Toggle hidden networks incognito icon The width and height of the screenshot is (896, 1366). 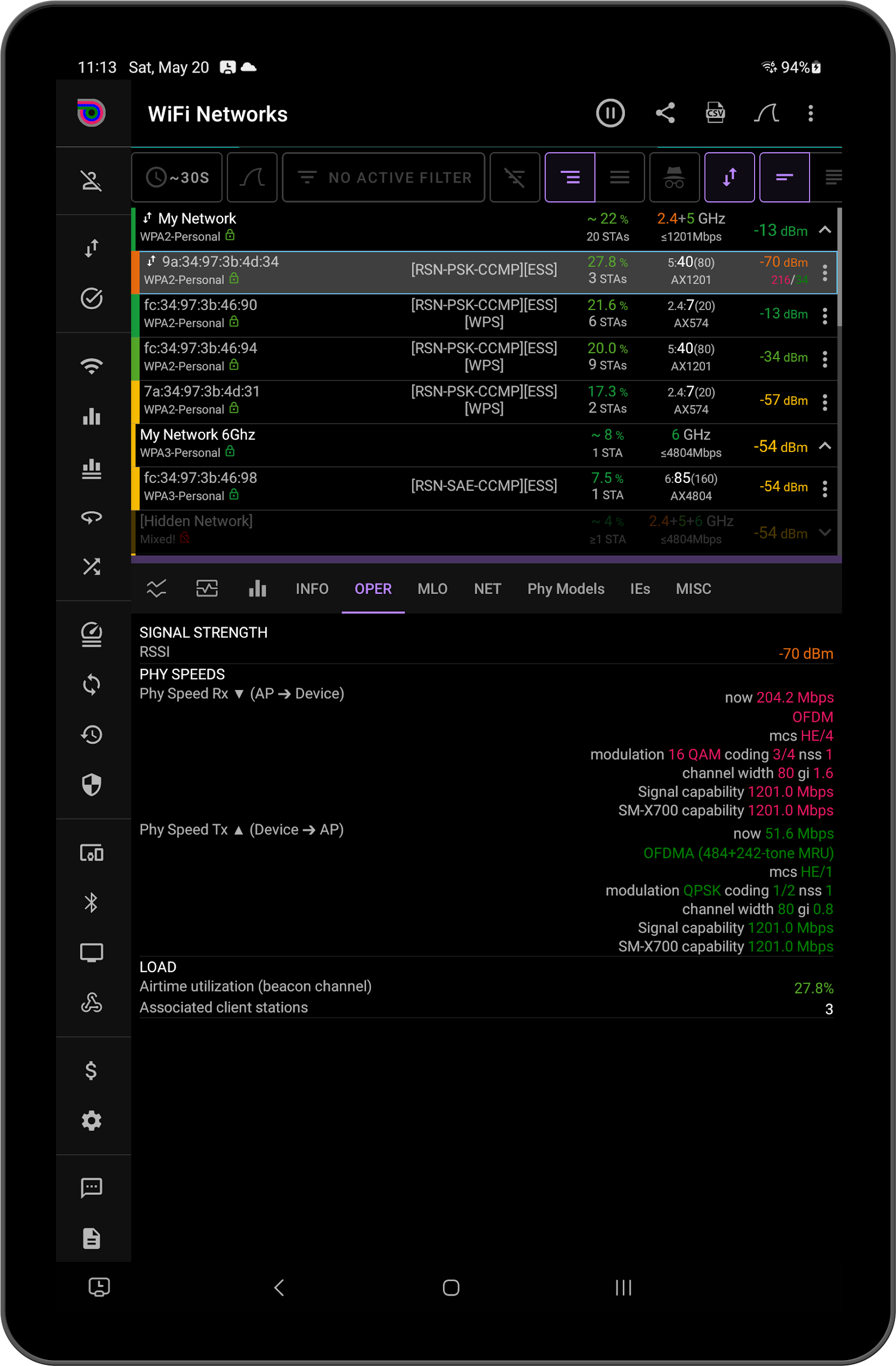tap(675, 177)
